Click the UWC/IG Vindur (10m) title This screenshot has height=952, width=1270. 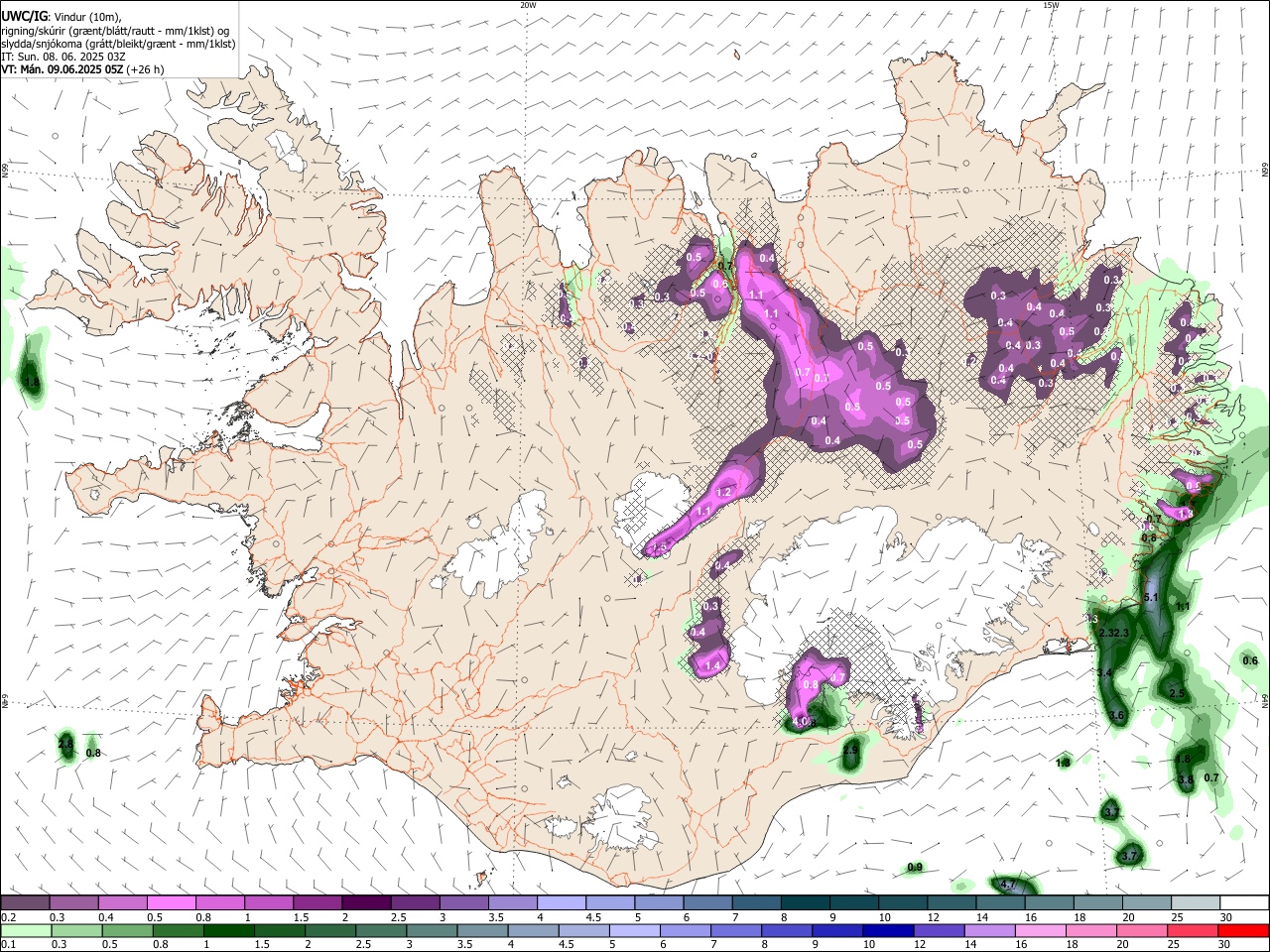[x=62, y=17]
